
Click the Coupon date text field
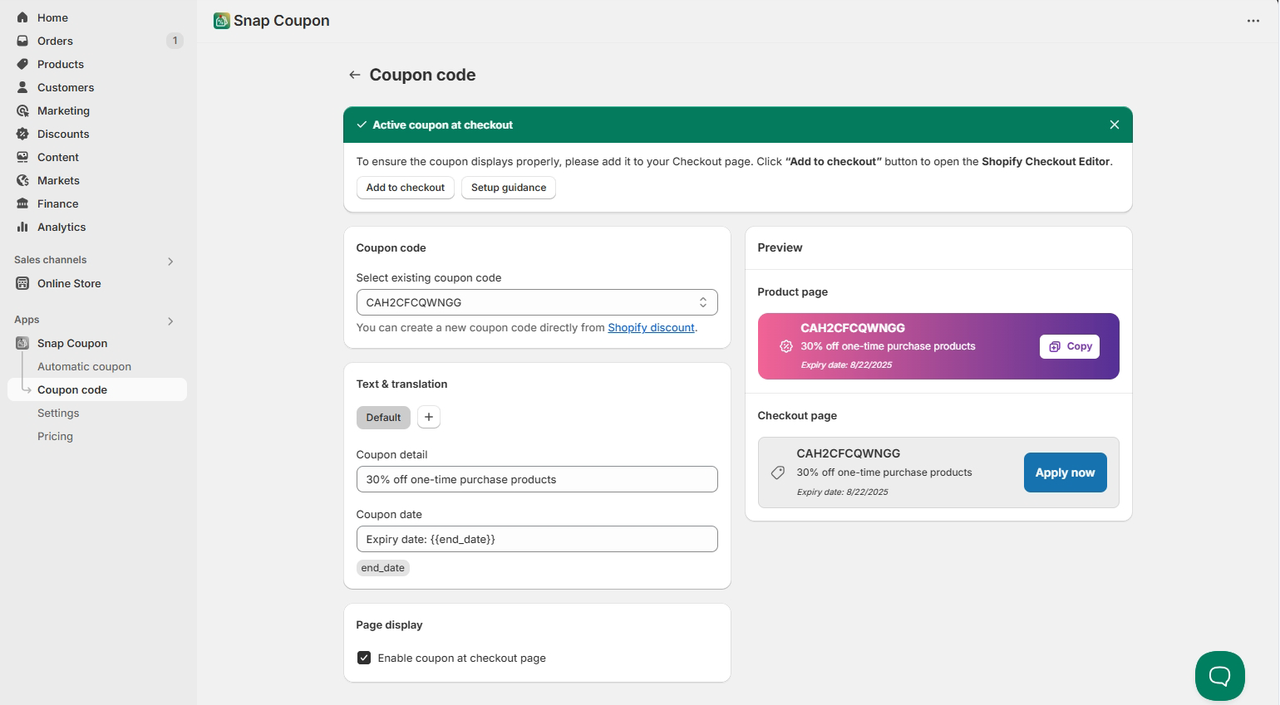coord(537,539)
